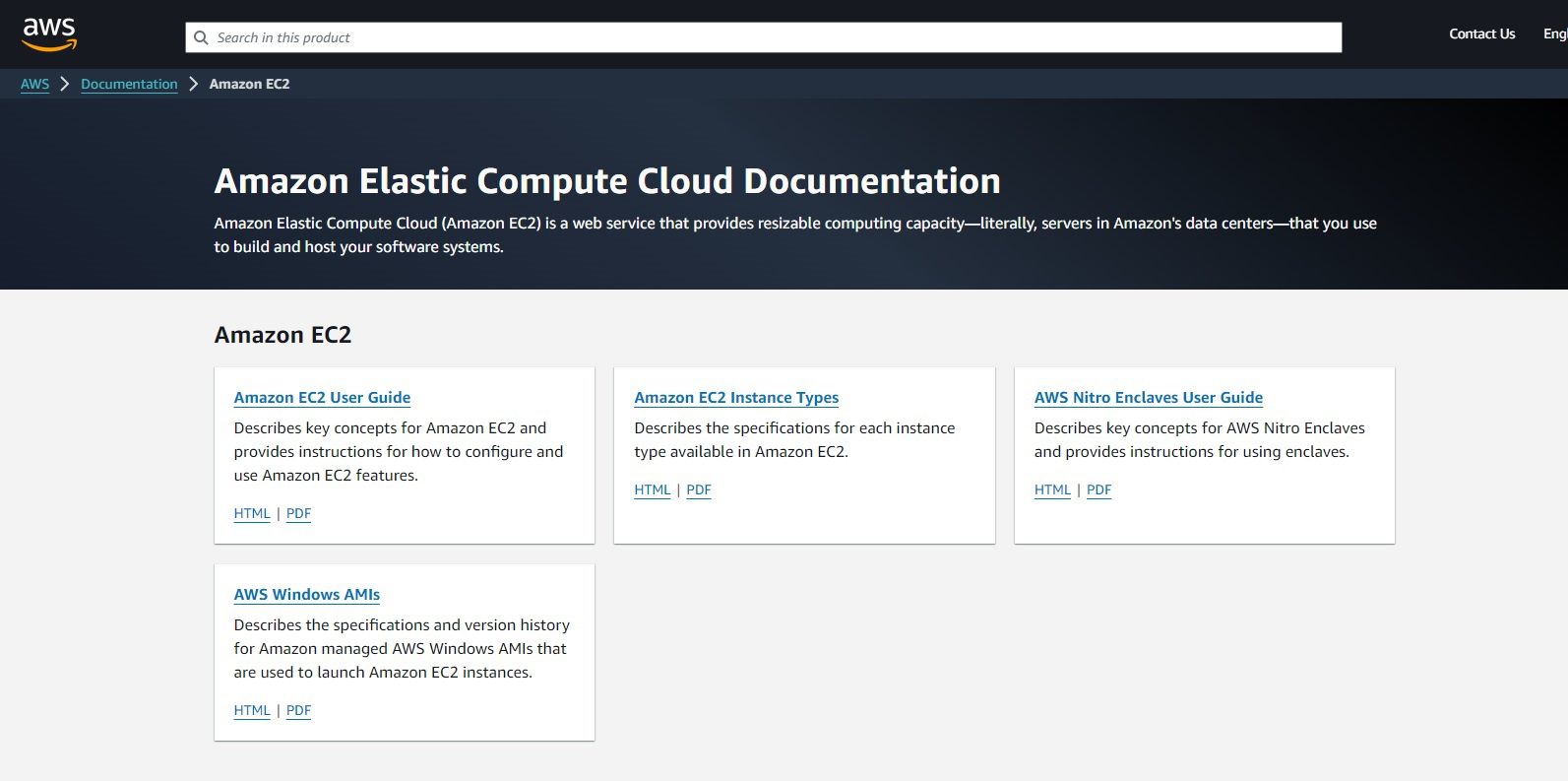The image size is (1568, 781).
Task: Open HTML version of EC2 User Guide
Action: pos(252,513)
